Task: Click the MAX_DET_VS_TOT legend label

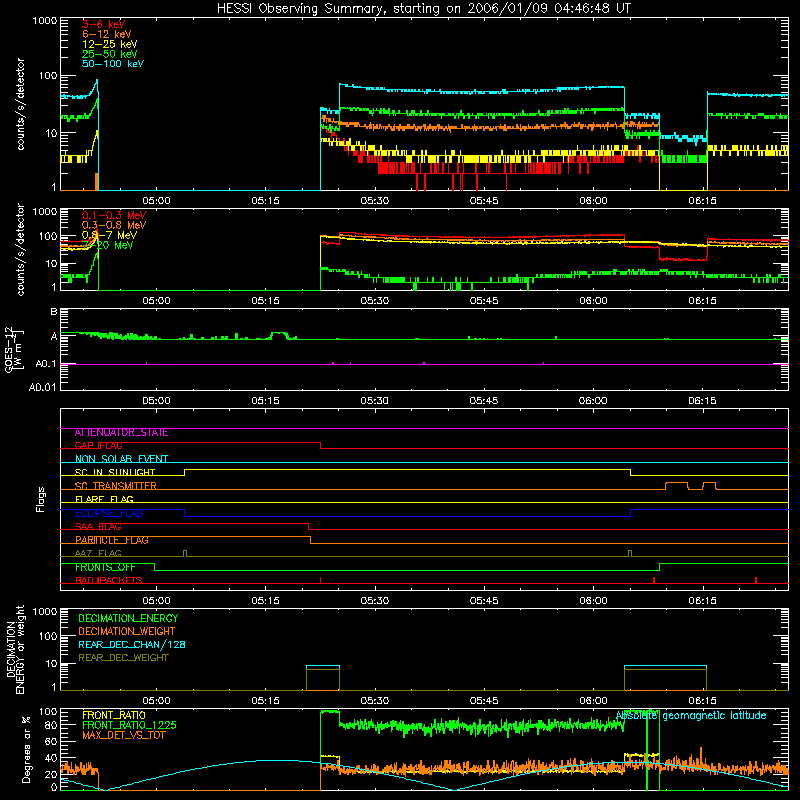Action: pyautogui.click(x=124, y=735)
